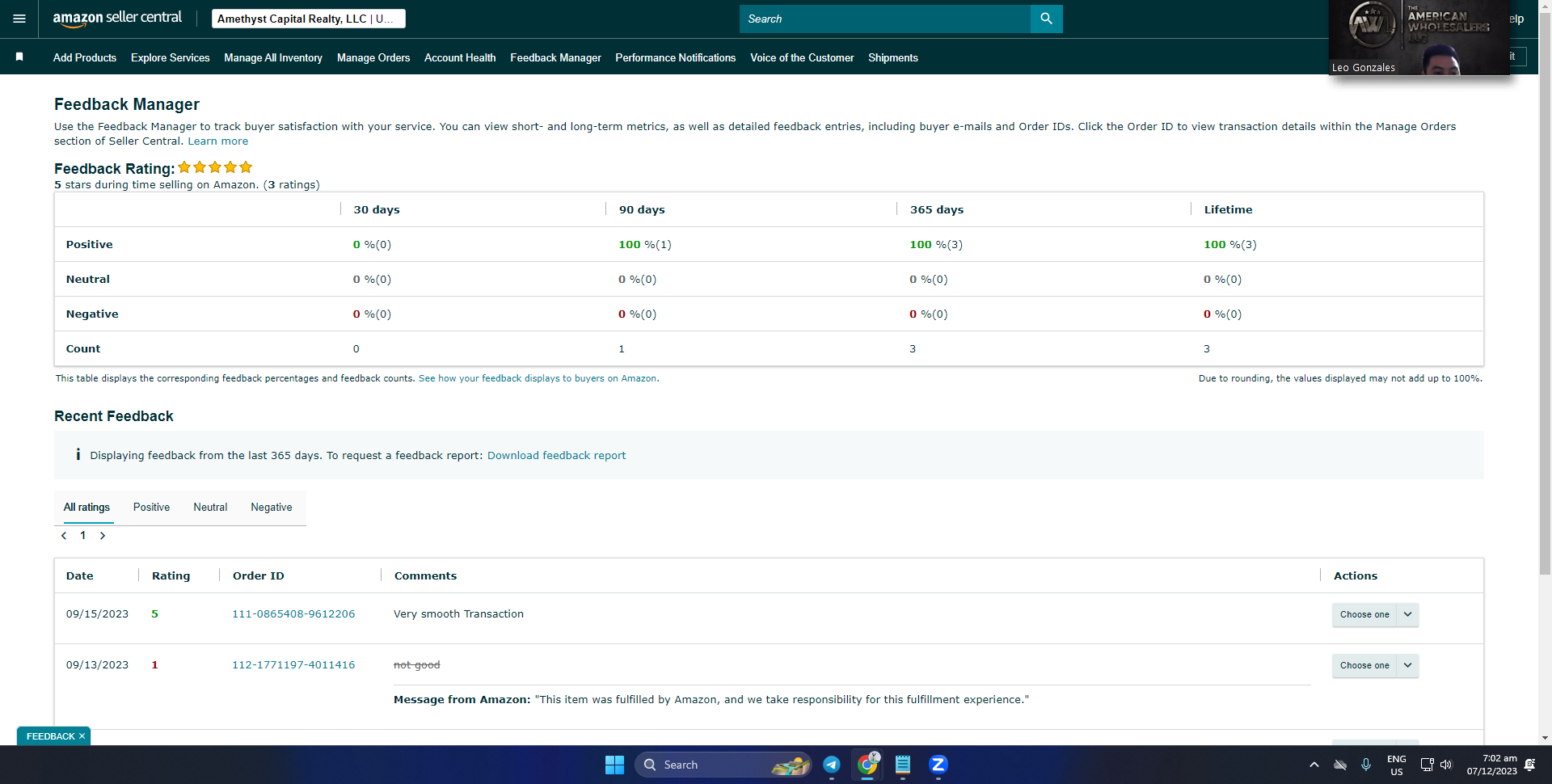Screen dimensions: 1552x784
Task: Open Telegram from the taskbar
Action: 832,765
